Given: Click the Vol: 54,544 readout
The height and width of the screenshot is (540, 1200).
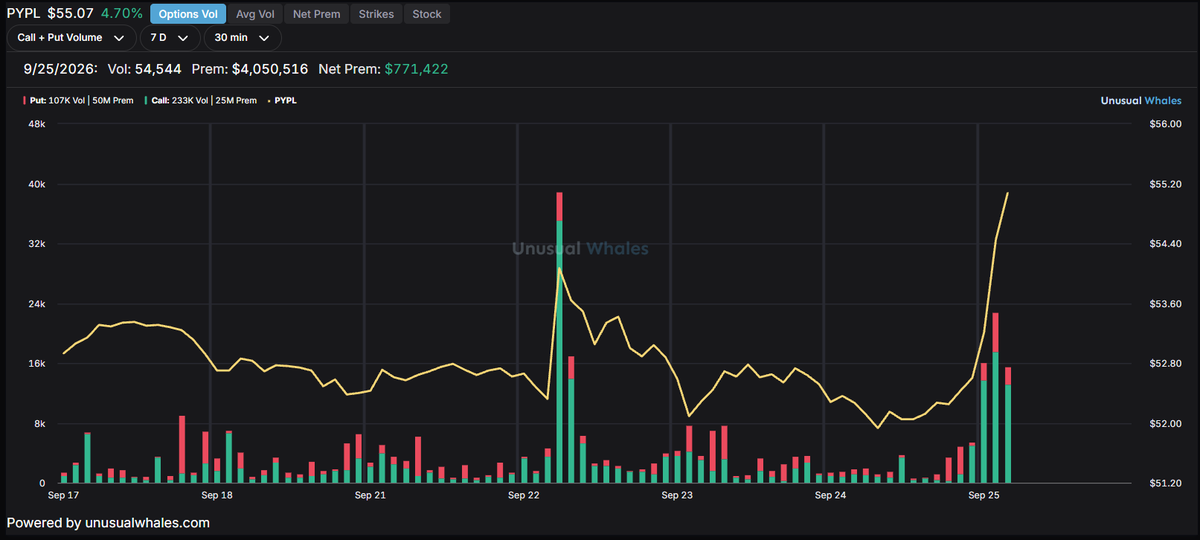Looking at the screenshot, I should click(x=145, y=69).
